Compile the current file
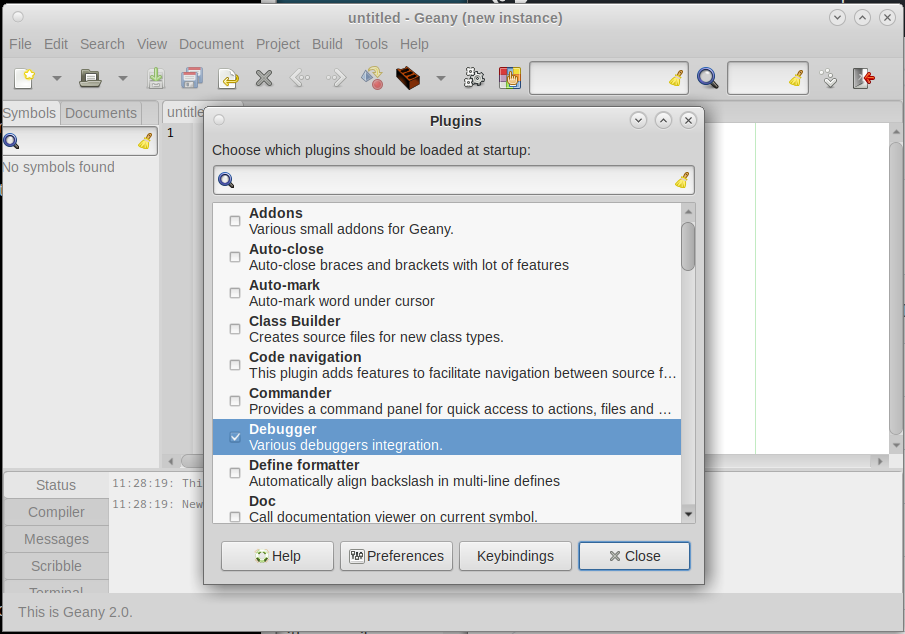Viewport: 905px width, 634px height. pos(373,78)
